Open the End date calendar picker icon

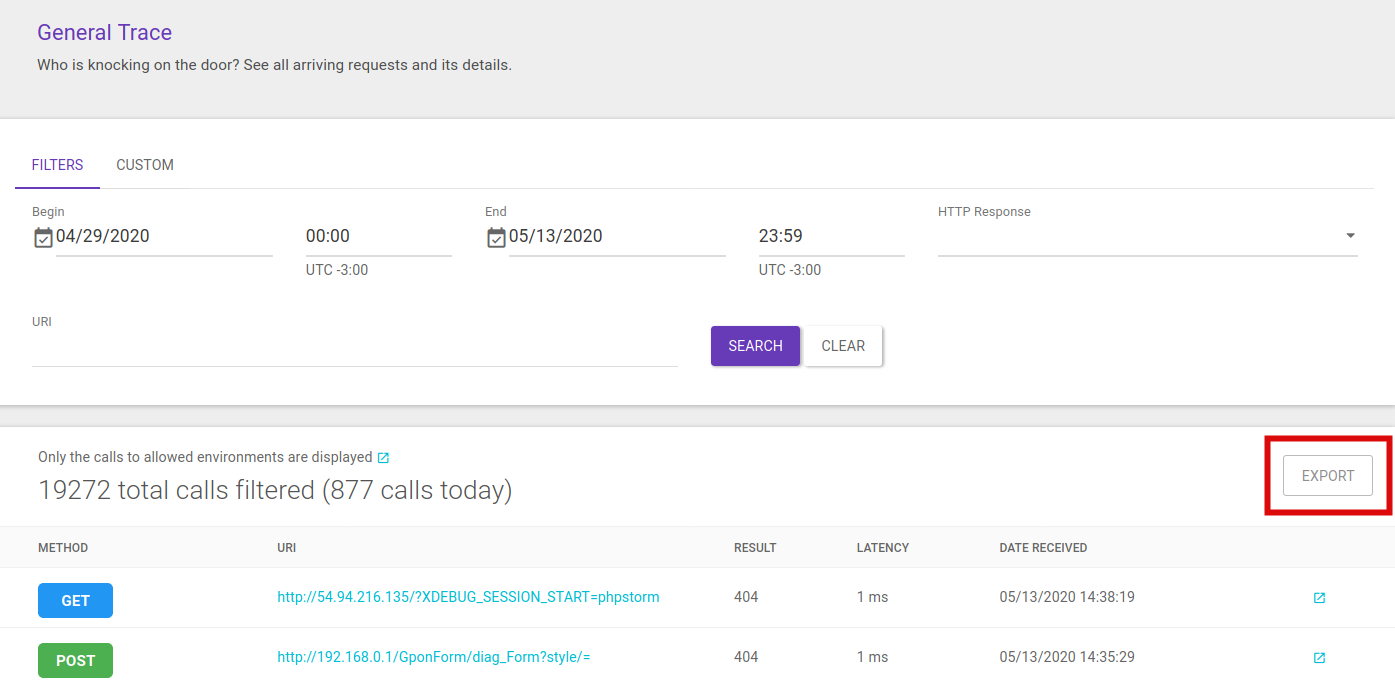click(496, 237)
